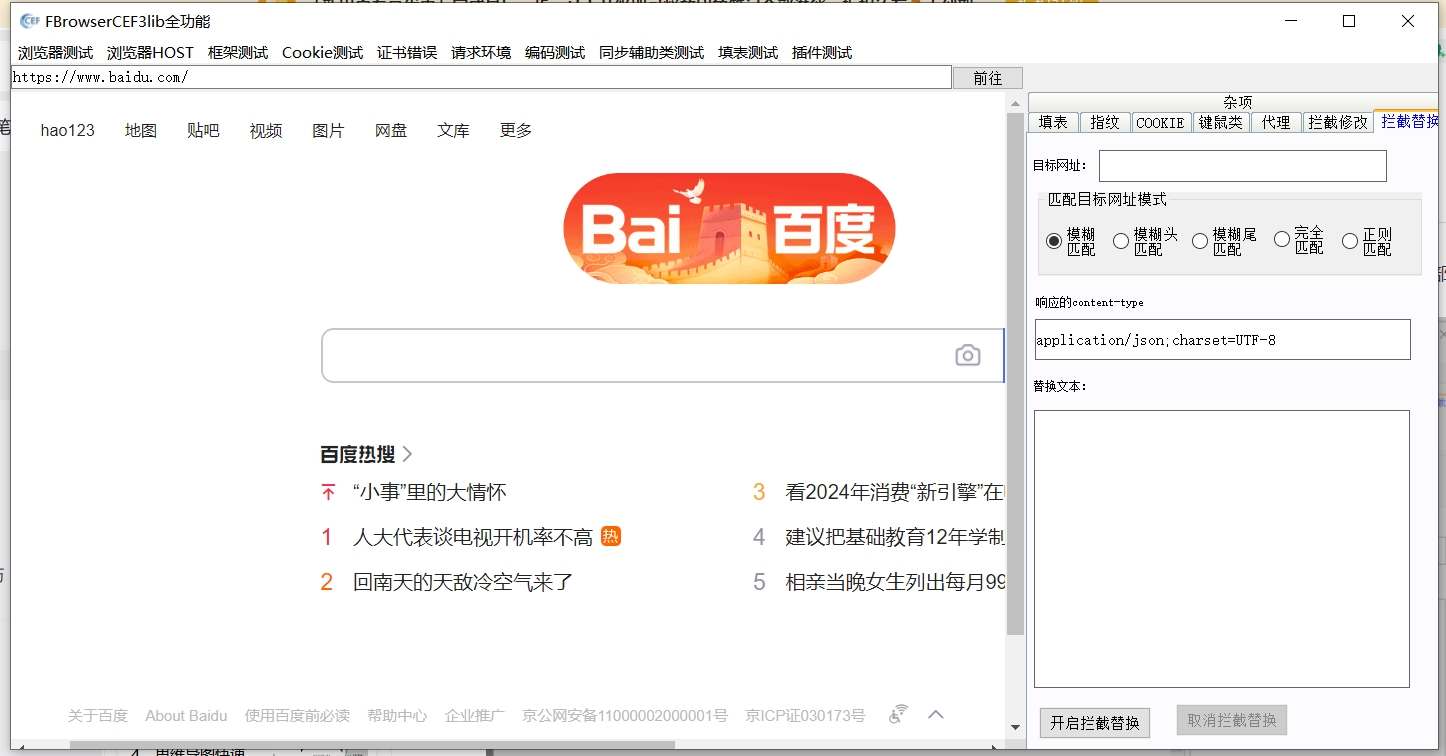Screen dimensions: 1446x756
Task: Open the 同步辅助类测试 menu
Action: click(x=651, y=53)
